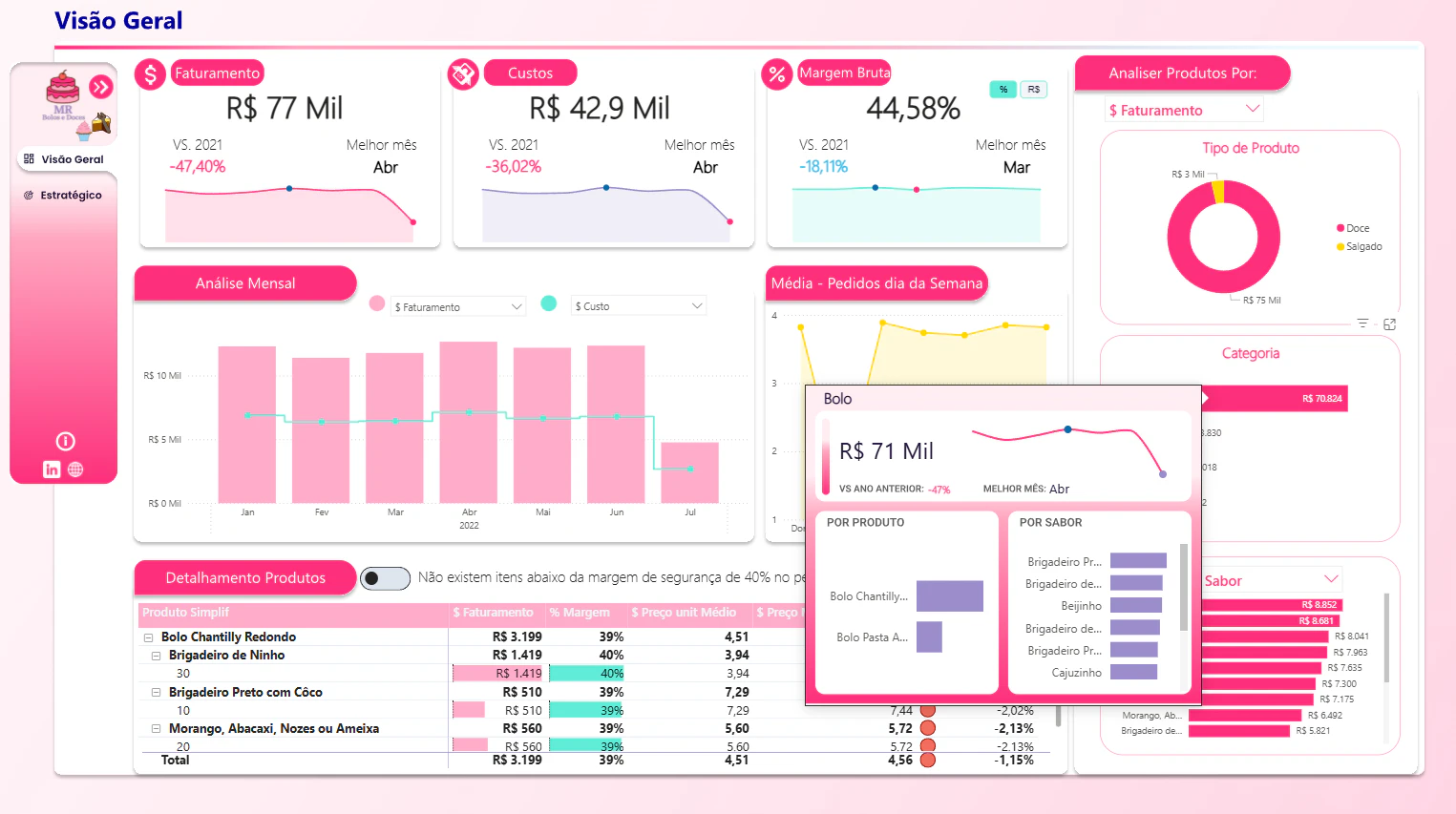Open the $ Custo dropdown in Análise Mensal

(639, 306)
